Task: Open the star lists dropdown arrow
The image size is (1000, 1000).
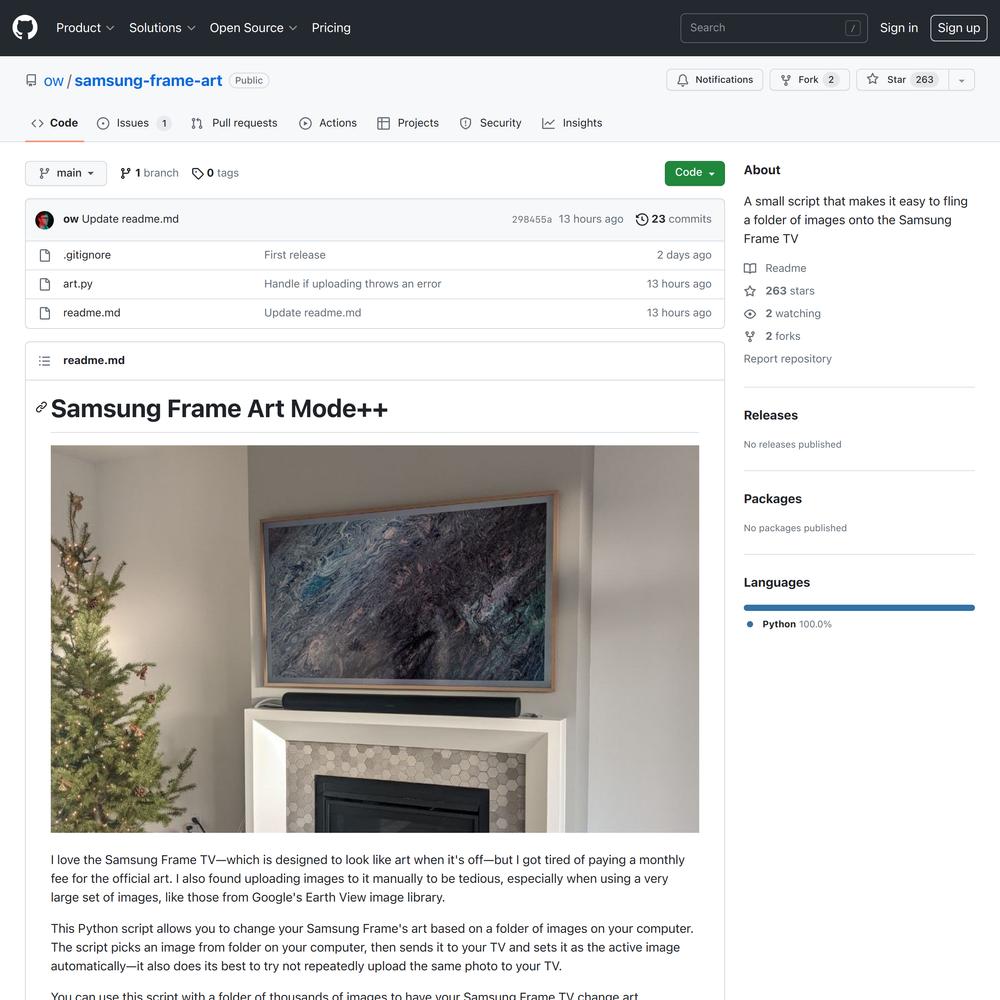Action: click(962, 80)
